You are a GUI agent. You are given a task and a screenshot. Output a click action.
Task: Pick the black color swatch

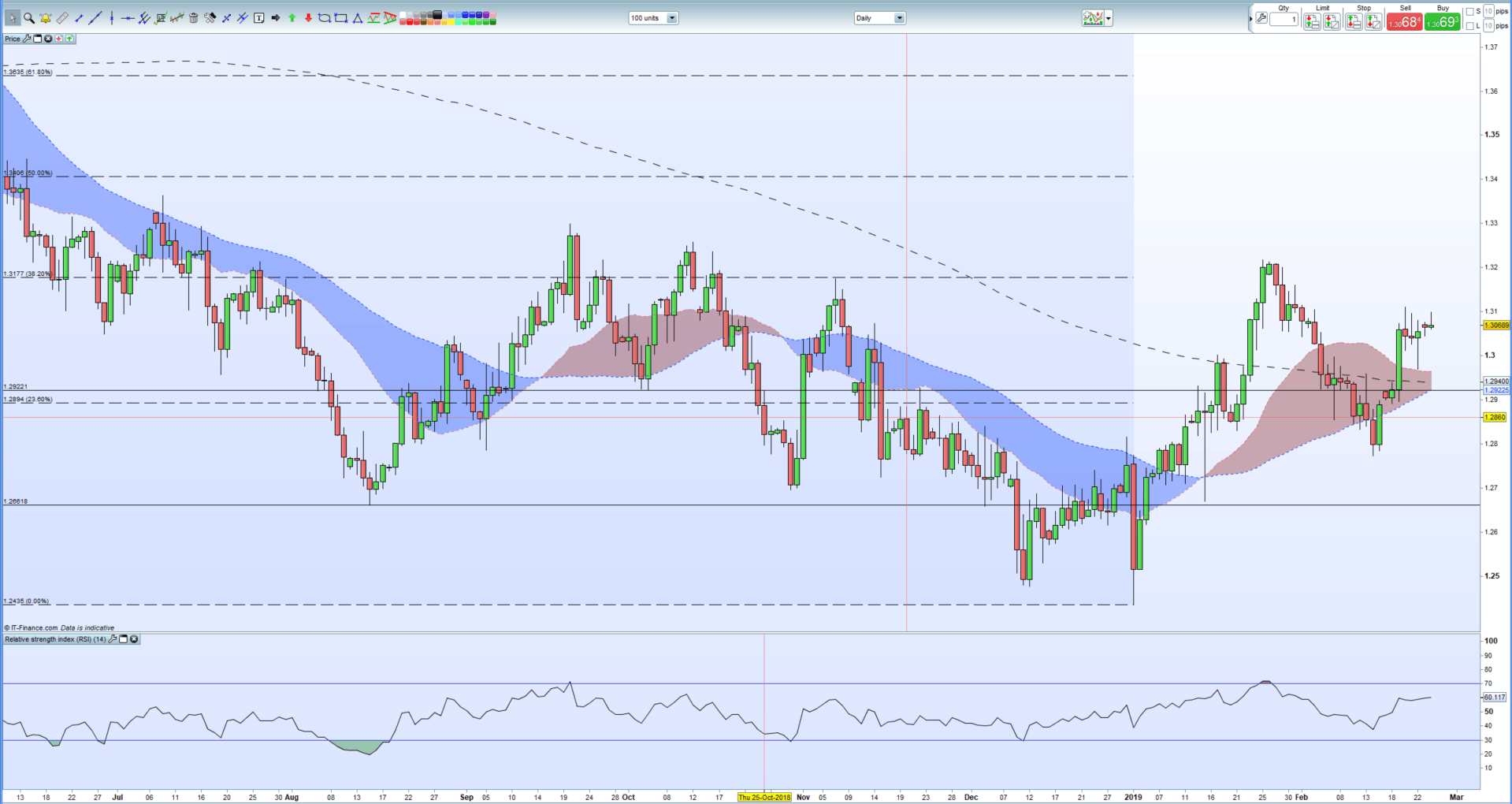tap(437, 14)
